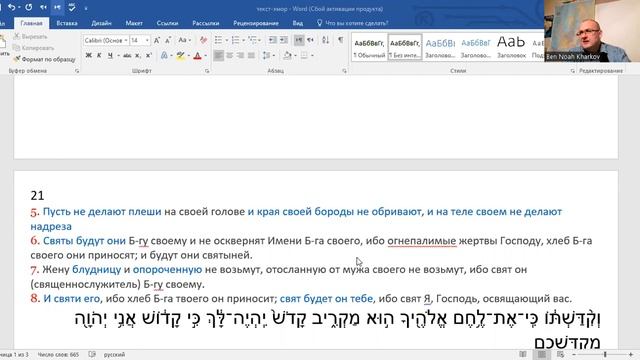Toggle underline Ч formatting
Viewport: 640px width, 360px height.
[110, 55]
